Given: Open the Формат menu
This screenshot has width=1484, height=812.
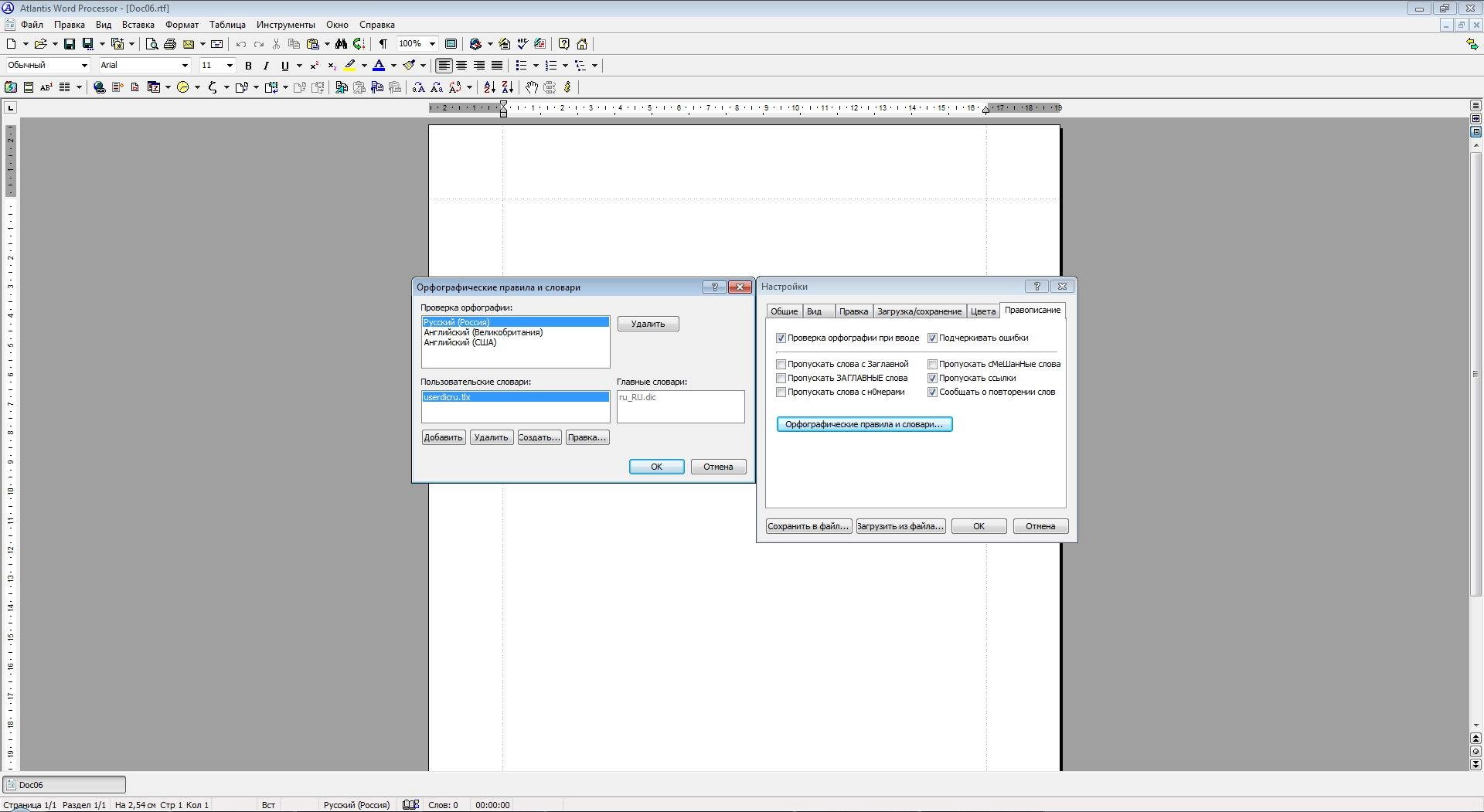Looking at the screenshot, I should pyautogui.click(x=182, y=25).
